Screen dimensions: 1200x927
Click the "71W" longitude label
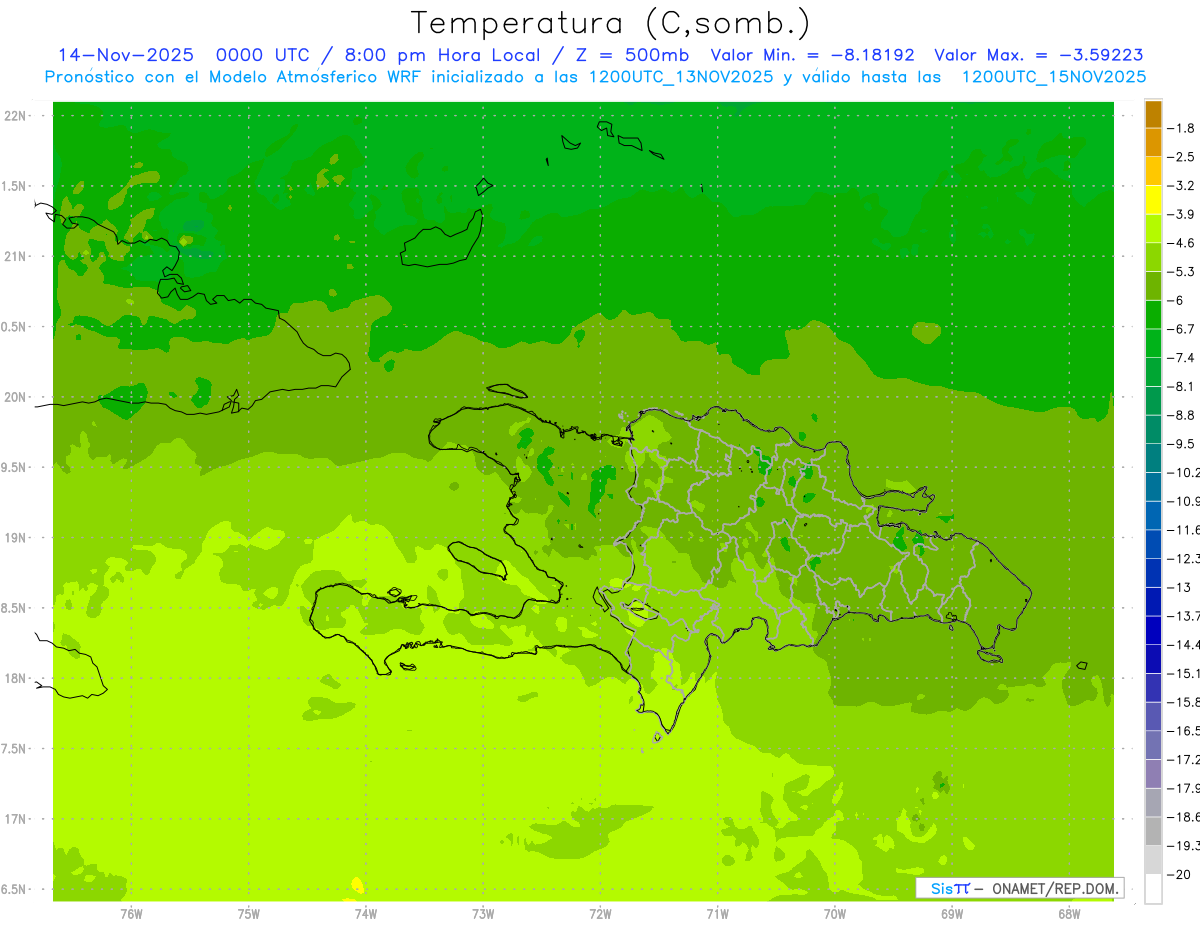[x=717, y=913]
